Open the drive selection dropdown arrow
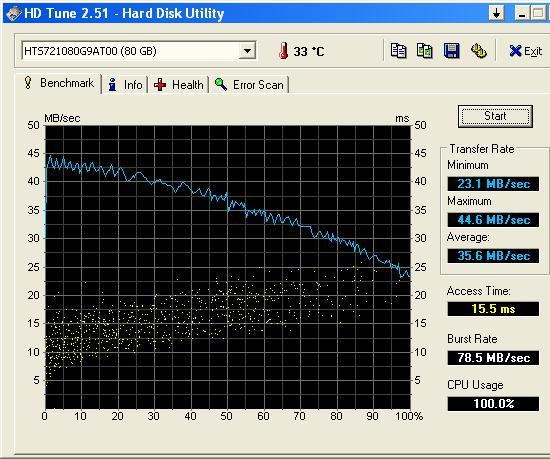This screenshot has width=550, height=459. (247, 51)
